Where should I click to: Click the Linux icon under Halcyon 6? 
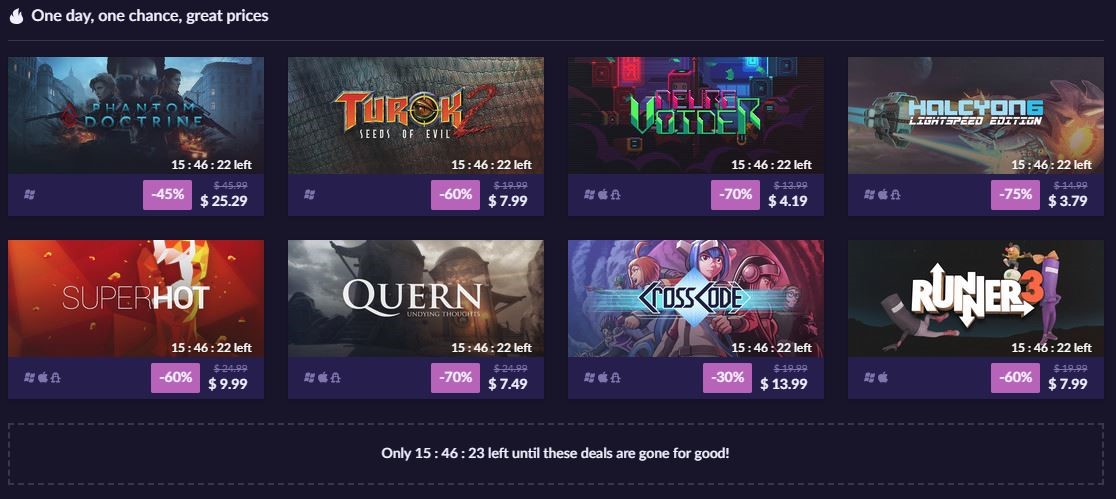pos(895,194)
